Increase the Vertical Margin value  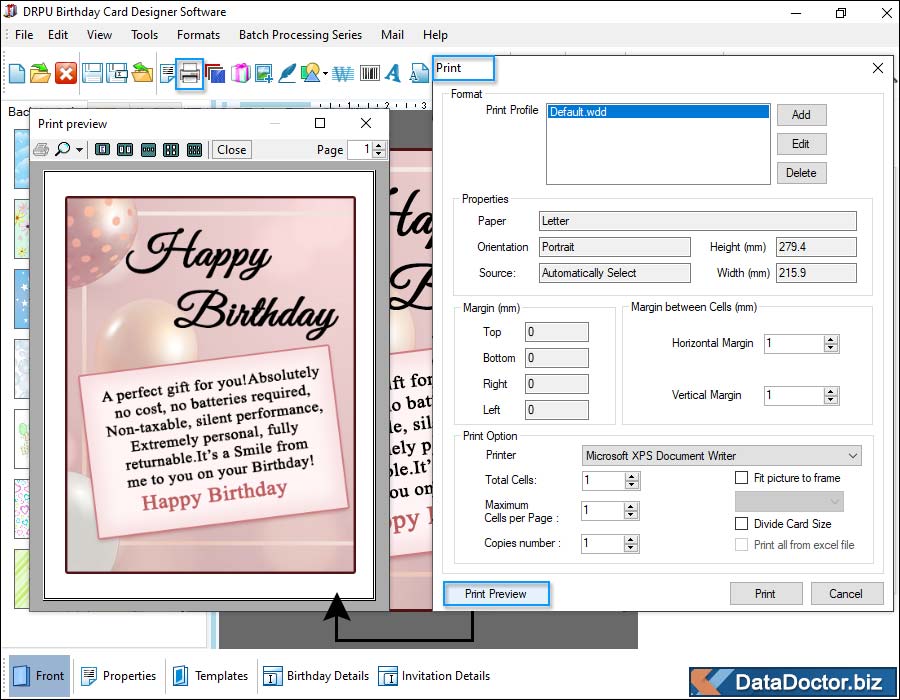point(831,391)
